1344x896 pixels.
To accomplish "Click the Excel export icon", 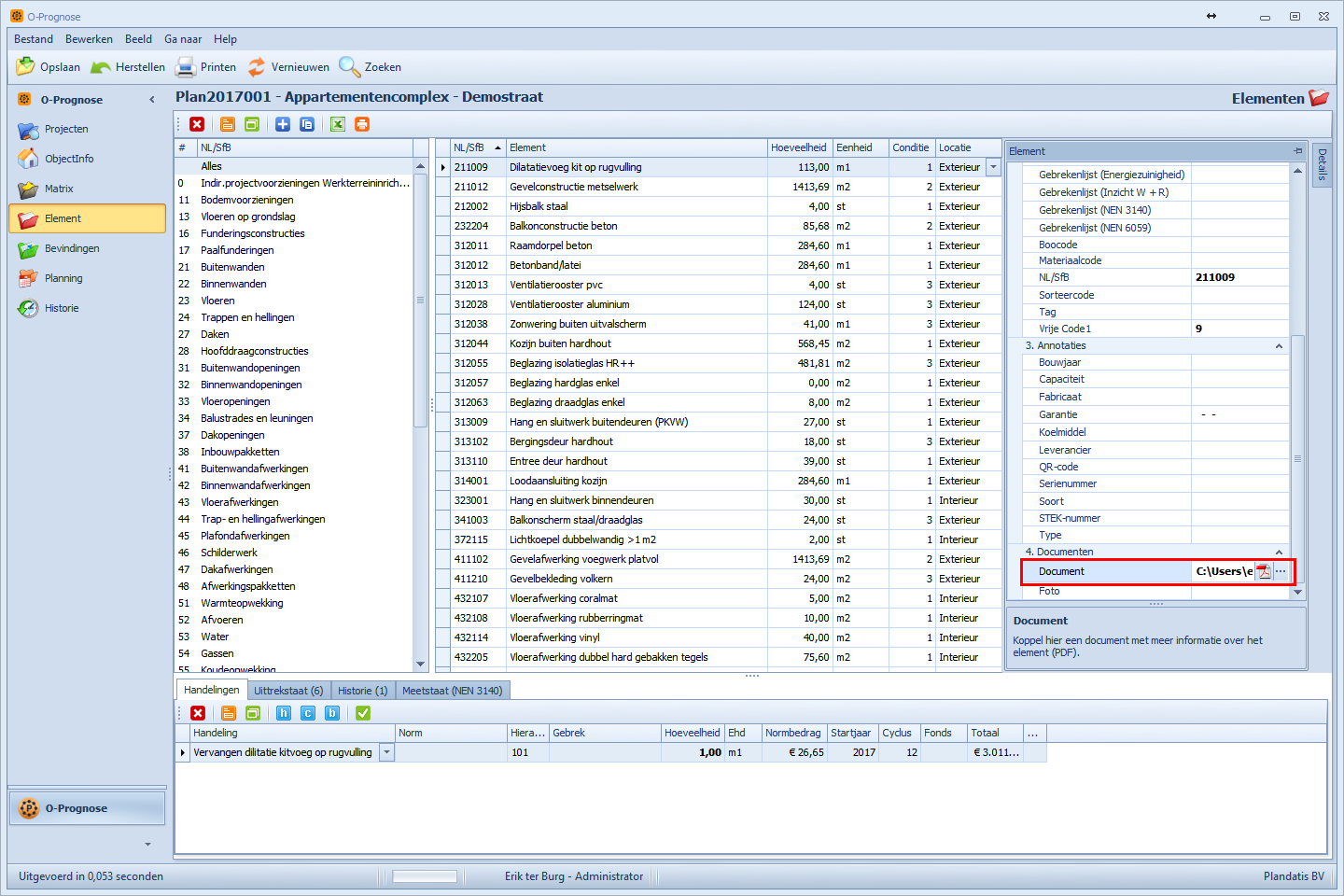I will [x=338, y=124].
